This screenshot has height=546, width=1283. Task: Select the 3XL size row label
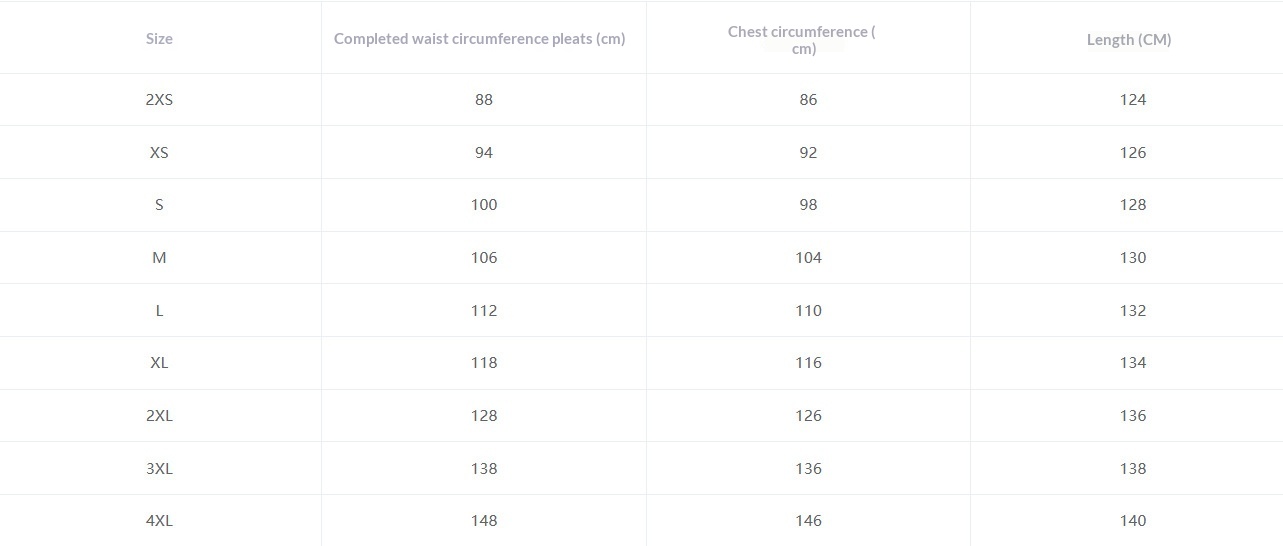pos(159,469)
